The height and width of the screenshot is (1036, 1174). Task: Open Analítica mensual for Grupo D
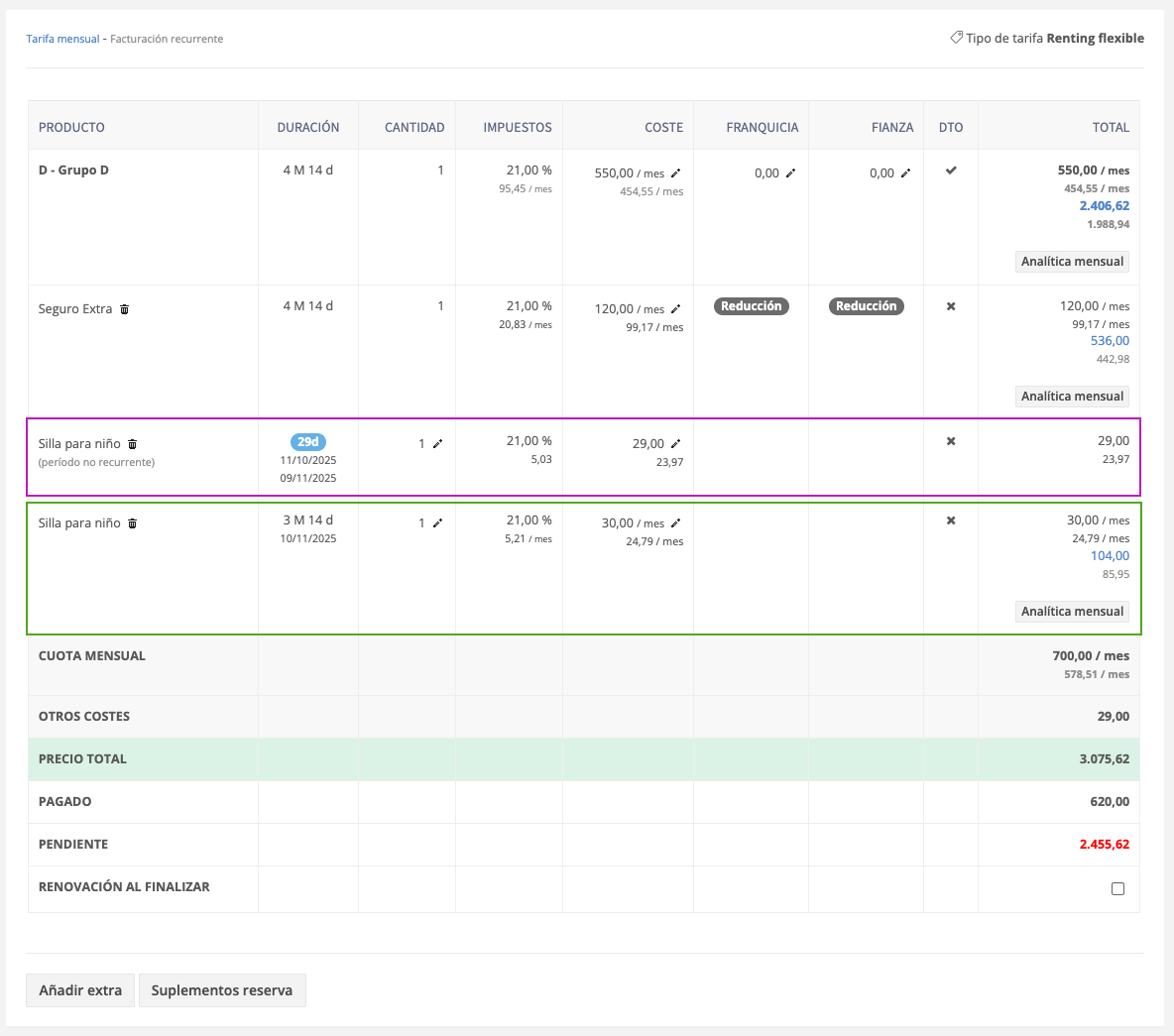(x=1072, y=262)
